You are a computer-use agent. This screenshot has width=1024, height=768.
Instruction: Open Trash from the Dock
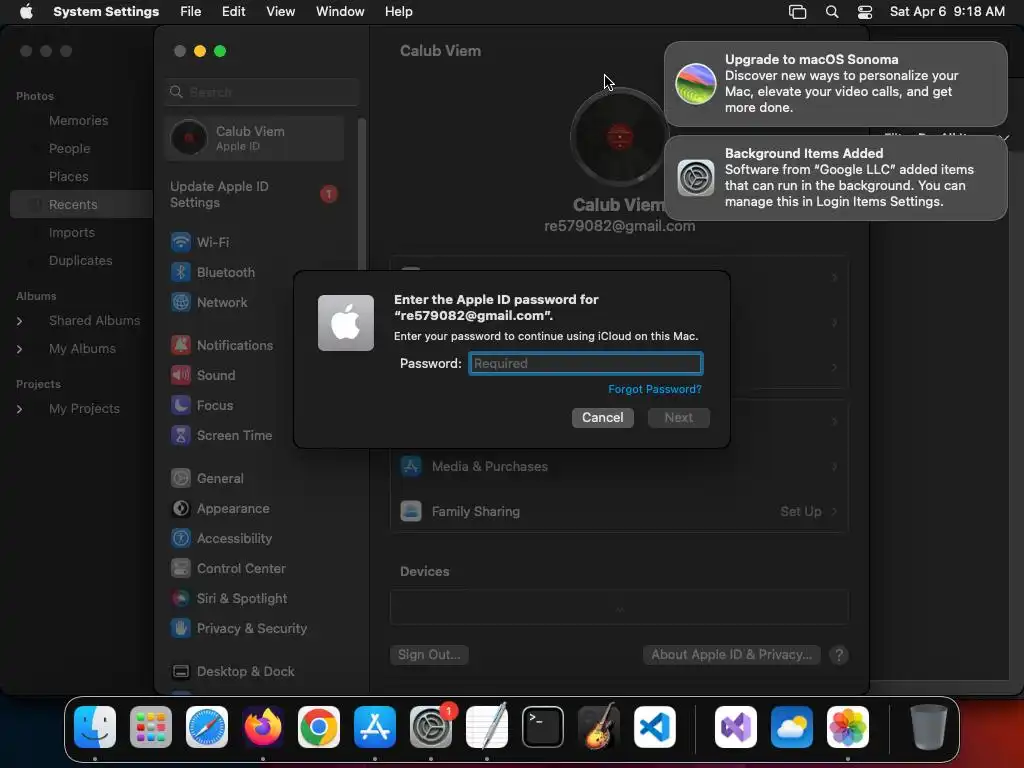point(929,727)
